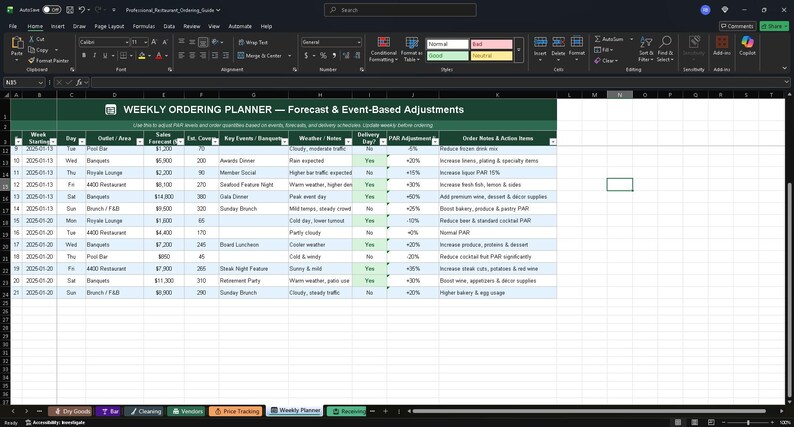
Task: Click the Undo arrow icon
Action: click(82, 10)
